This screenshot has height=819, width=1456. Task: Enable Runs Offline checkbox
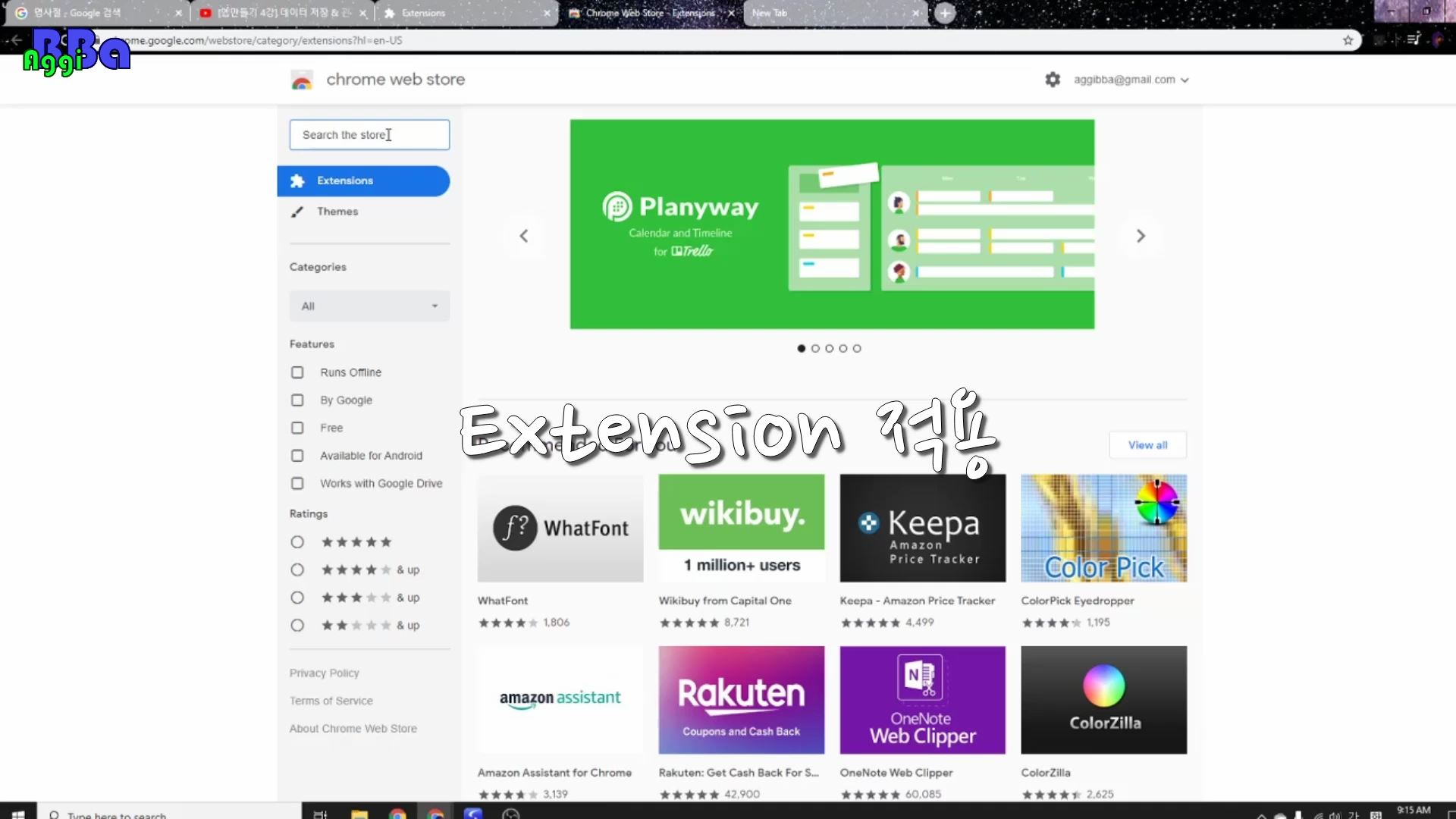[x=297, y=372]
